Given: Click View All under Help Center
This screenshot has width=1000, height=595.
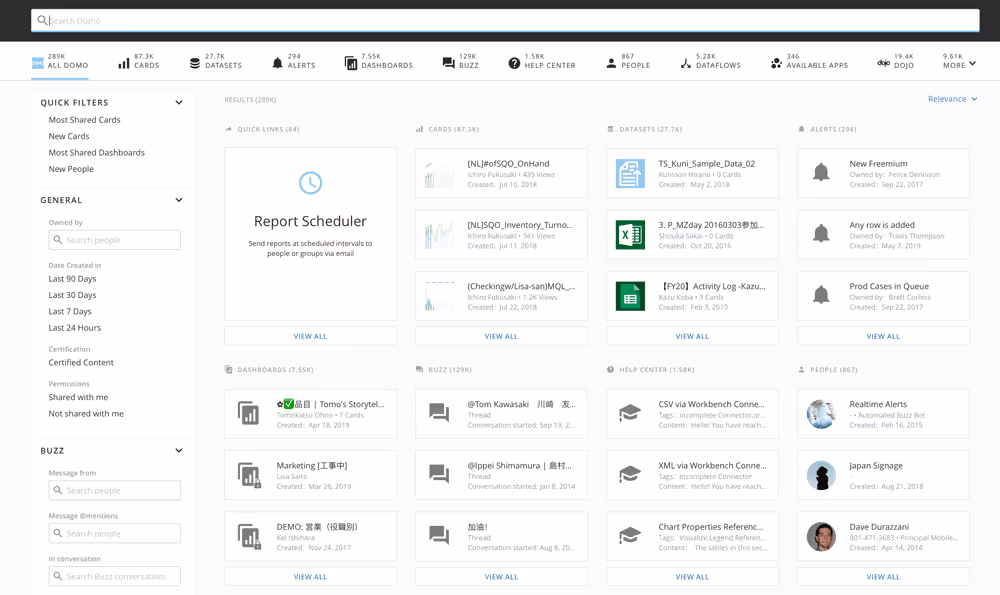Looking at the screenshot, I should pos(692,577).
